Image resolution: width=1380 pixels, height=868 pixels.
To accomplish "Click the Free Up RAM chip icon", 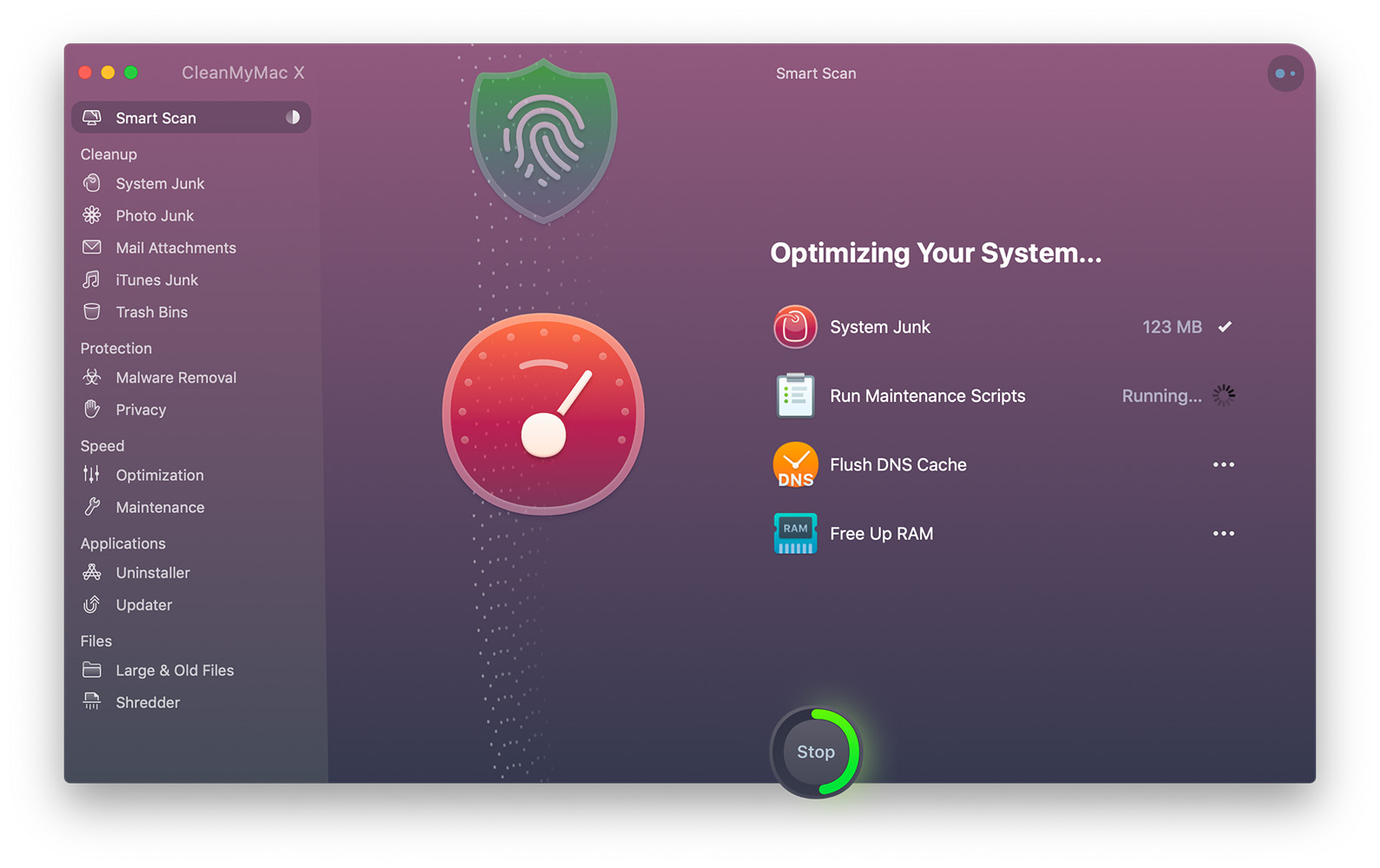I will click(x=795, y=534).
